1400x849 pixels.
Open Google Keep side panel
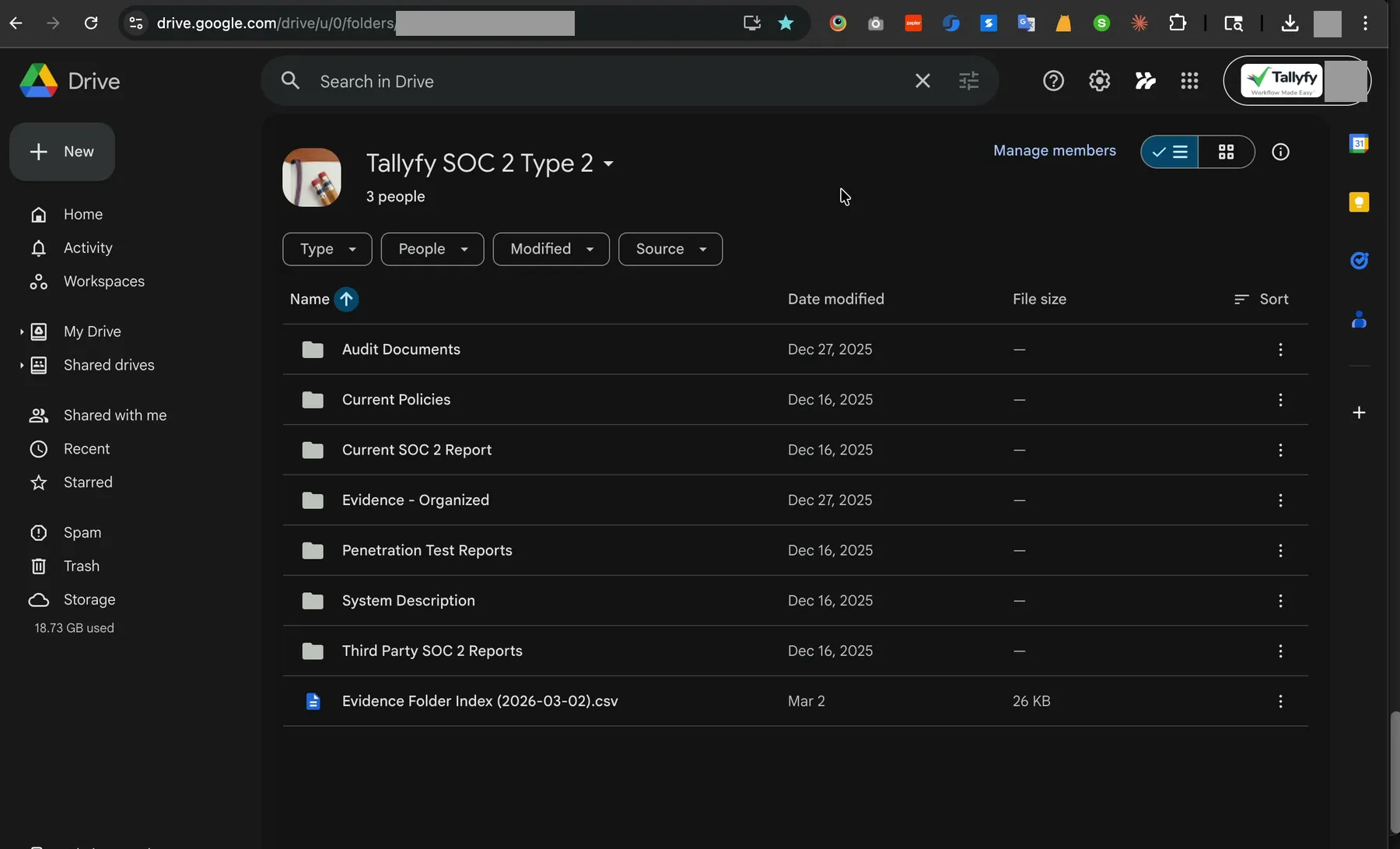[1359, 202]
